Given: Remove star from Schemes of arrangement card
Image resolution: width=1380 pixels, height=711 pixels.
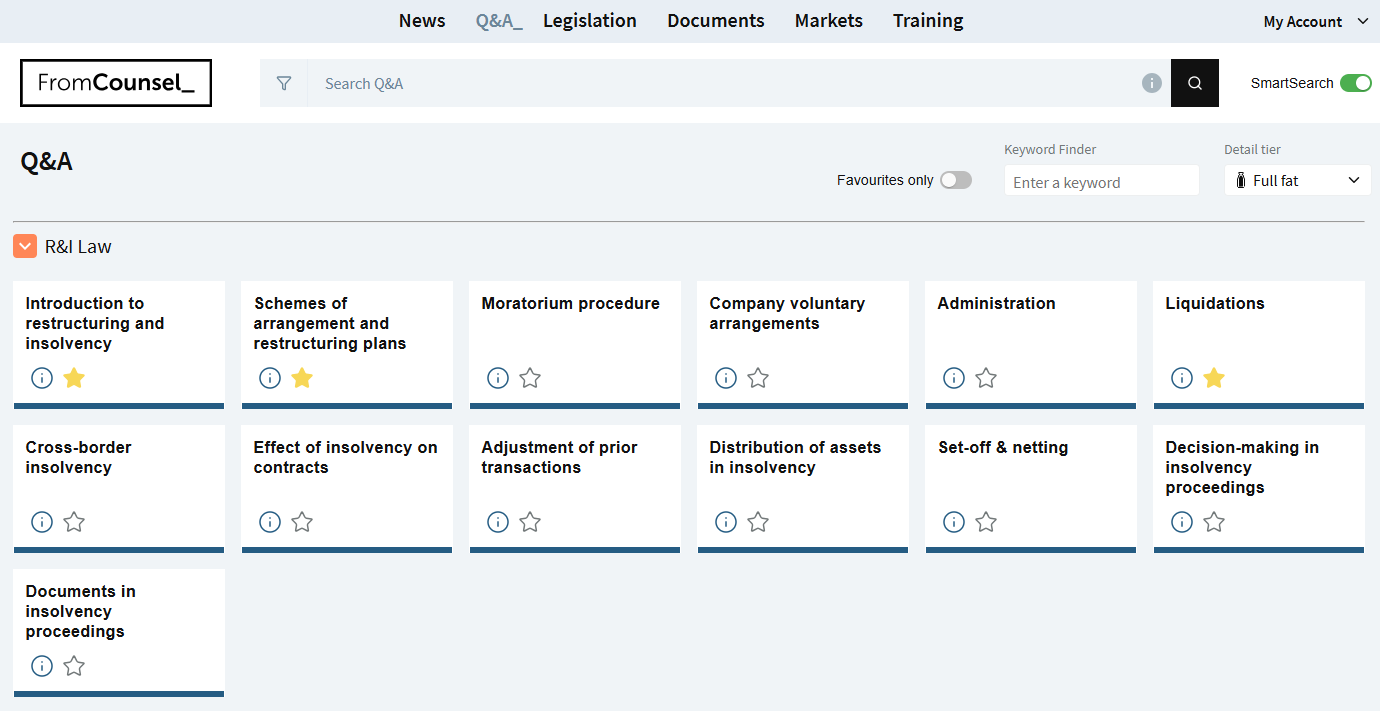Looking at the screenshot, I should click(x=302, y=378).
